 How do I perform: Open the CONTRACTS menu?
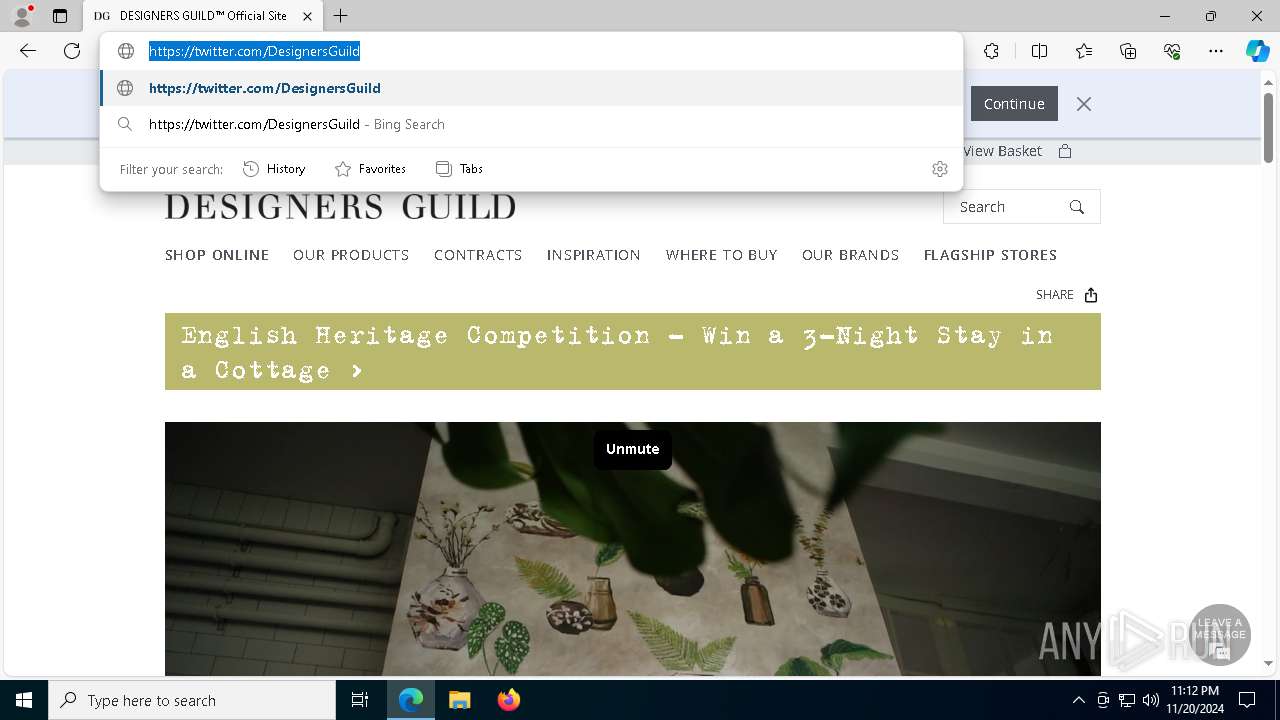[478, 255]
